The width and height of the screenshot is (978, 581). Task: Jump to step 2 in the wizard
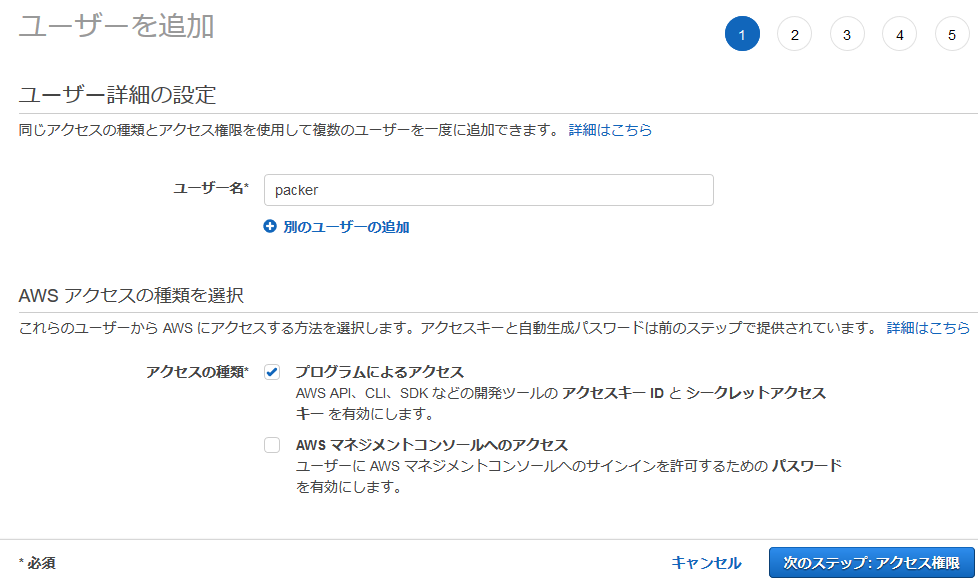[794, 35]
